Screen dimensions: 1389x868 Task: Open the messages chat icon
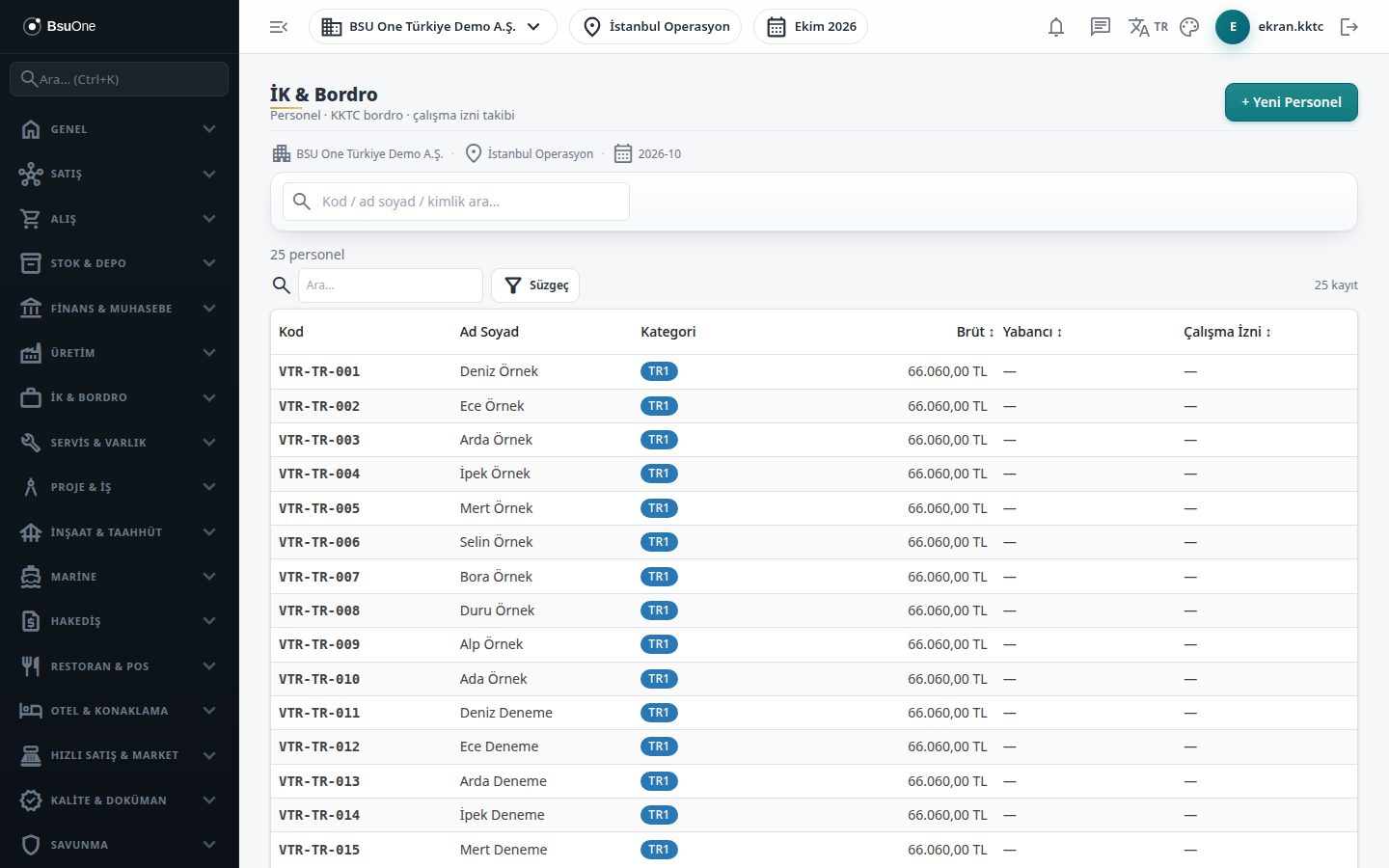point(1101,27)
